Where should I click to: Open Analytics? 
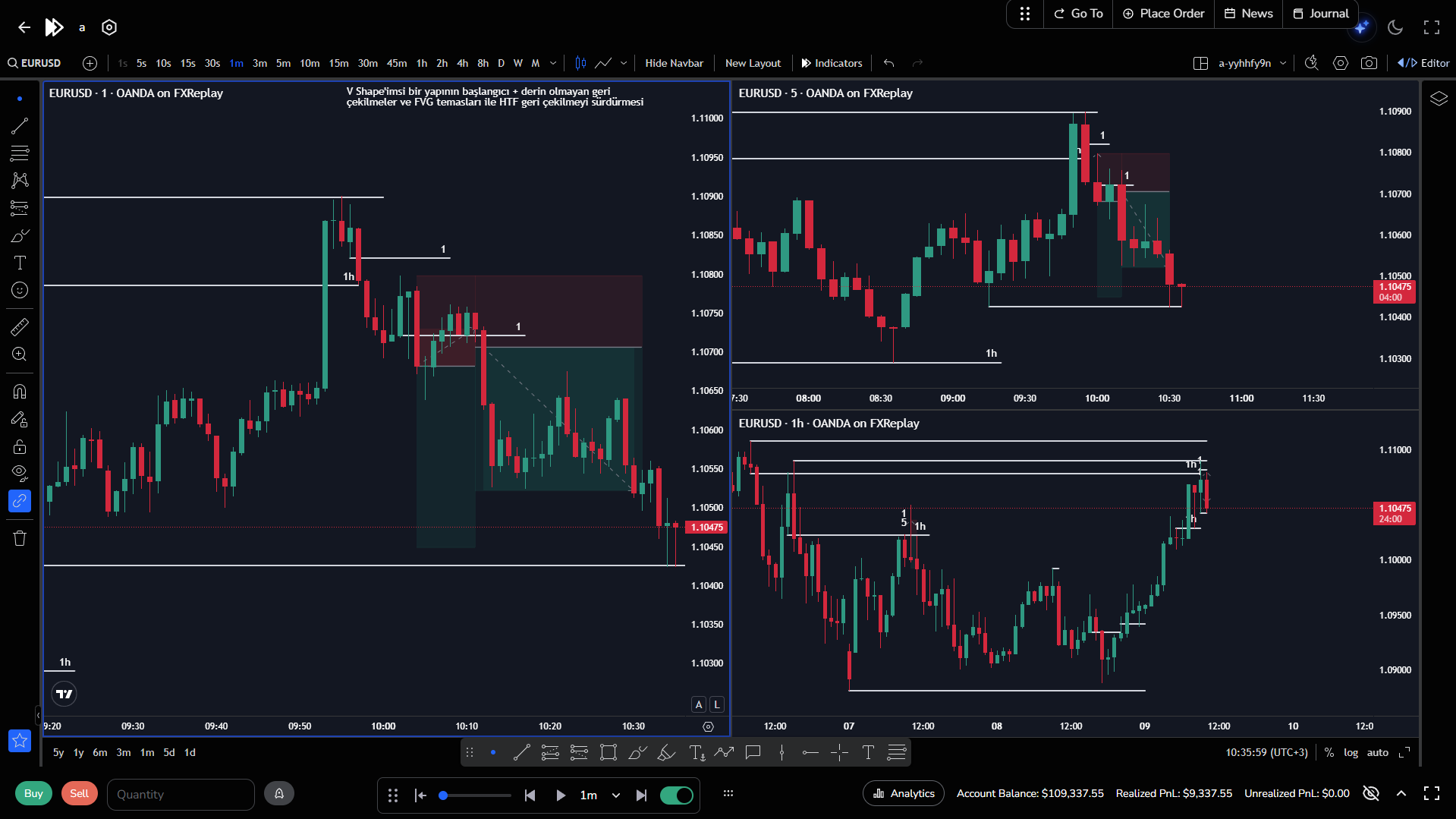tap(904, 793)
